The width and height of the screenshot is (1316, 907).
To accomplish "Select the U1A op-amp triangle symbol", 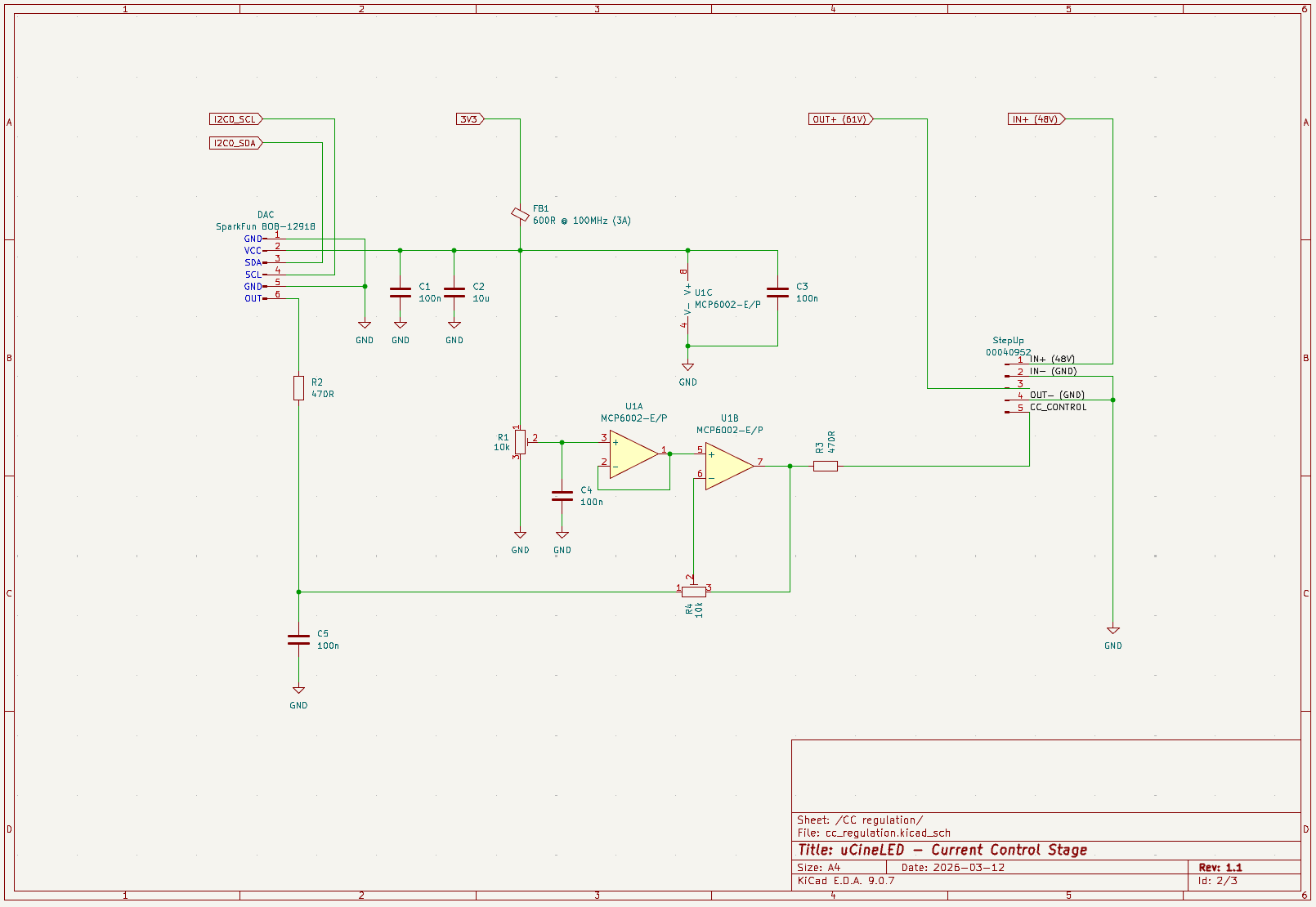I will point(632,454).
